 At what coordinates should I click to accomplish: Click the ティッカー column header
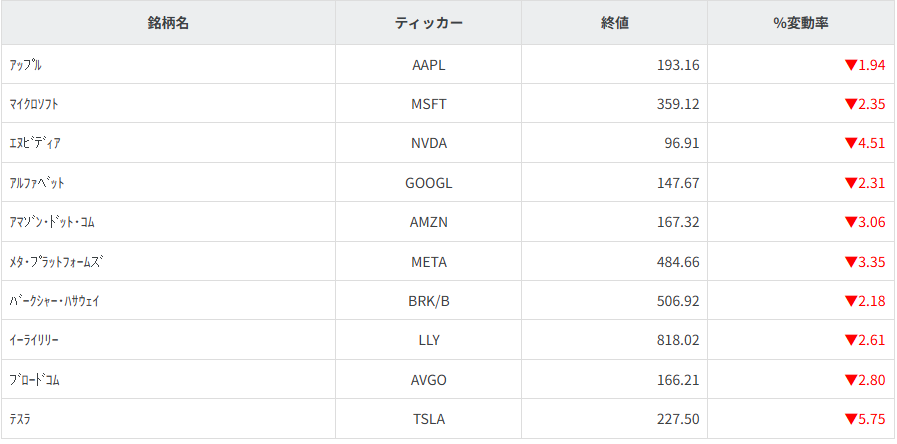tap(428, 23)
